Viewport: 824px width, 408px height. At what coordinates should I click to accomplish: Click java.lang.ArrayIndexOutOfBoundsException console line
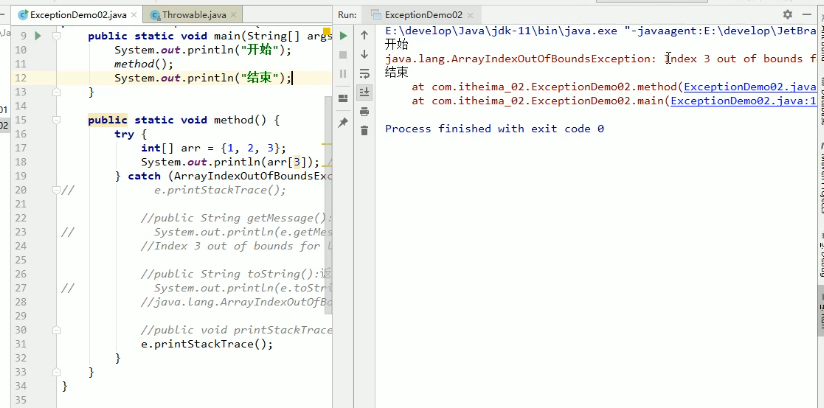(x=601, y=58)
